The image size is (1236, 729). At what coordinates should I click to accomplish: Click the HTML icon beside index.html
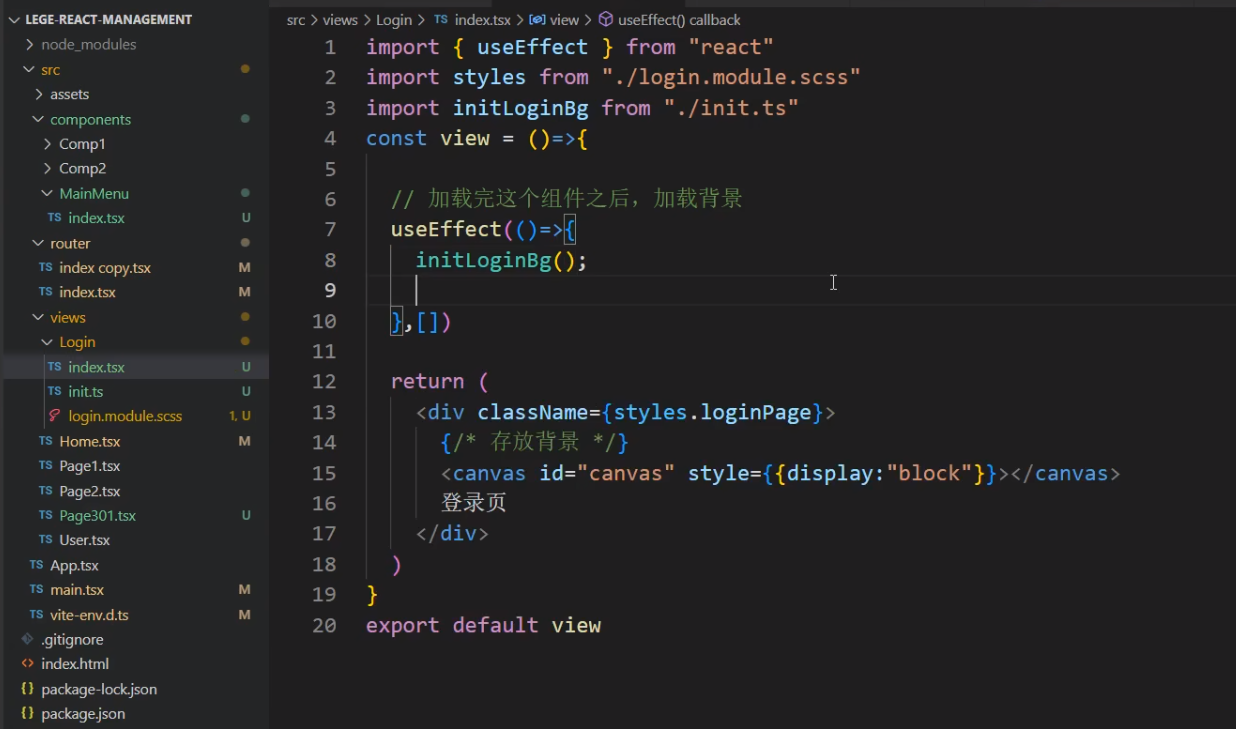pyautogui.click(x=27, y=664)
